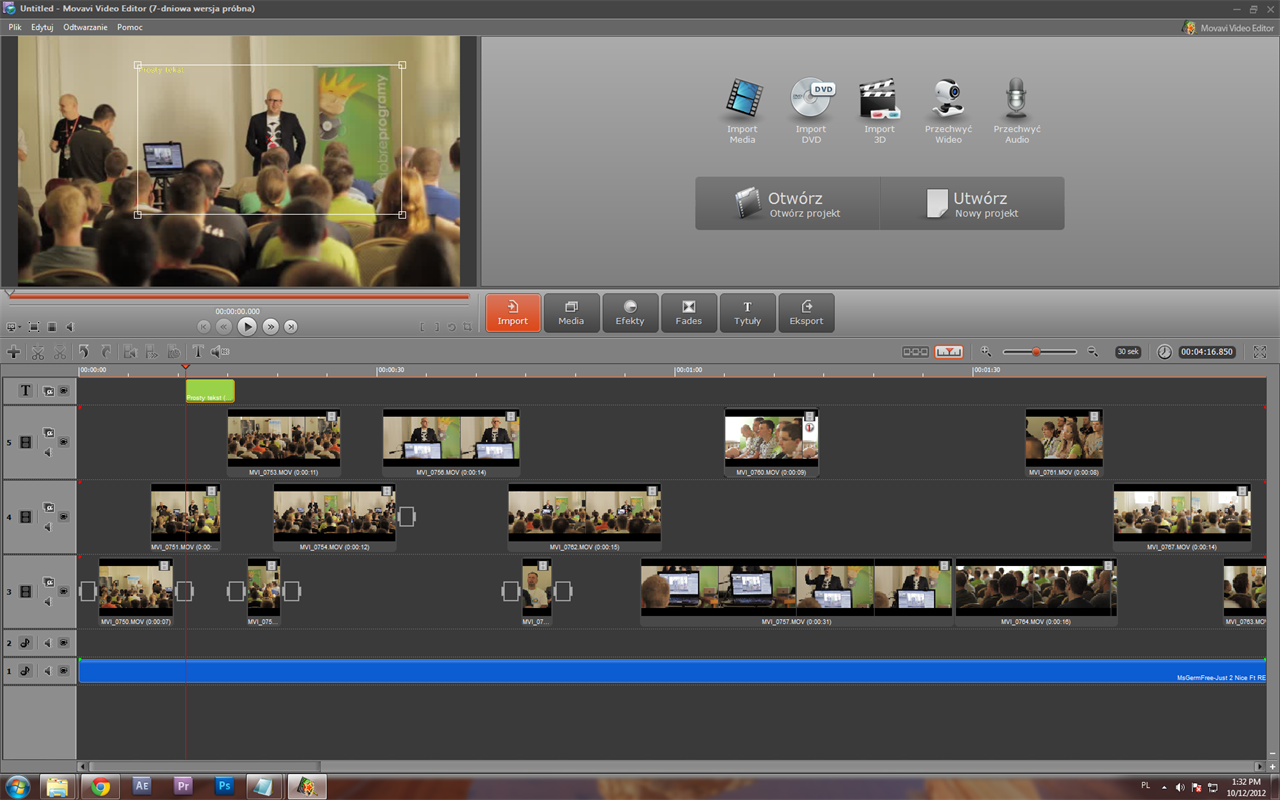The width and height of the screenshot is (1280, 800).
Task: Mute the speaker on track 4
Action: [47, 527]
